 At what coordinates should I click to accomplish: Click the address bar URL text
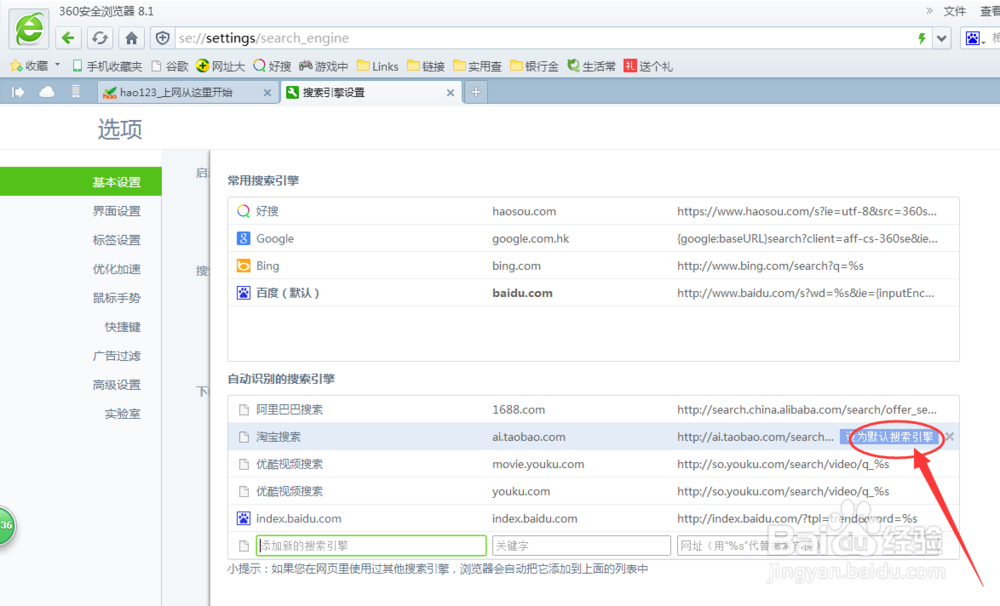[x=264, y=38]
